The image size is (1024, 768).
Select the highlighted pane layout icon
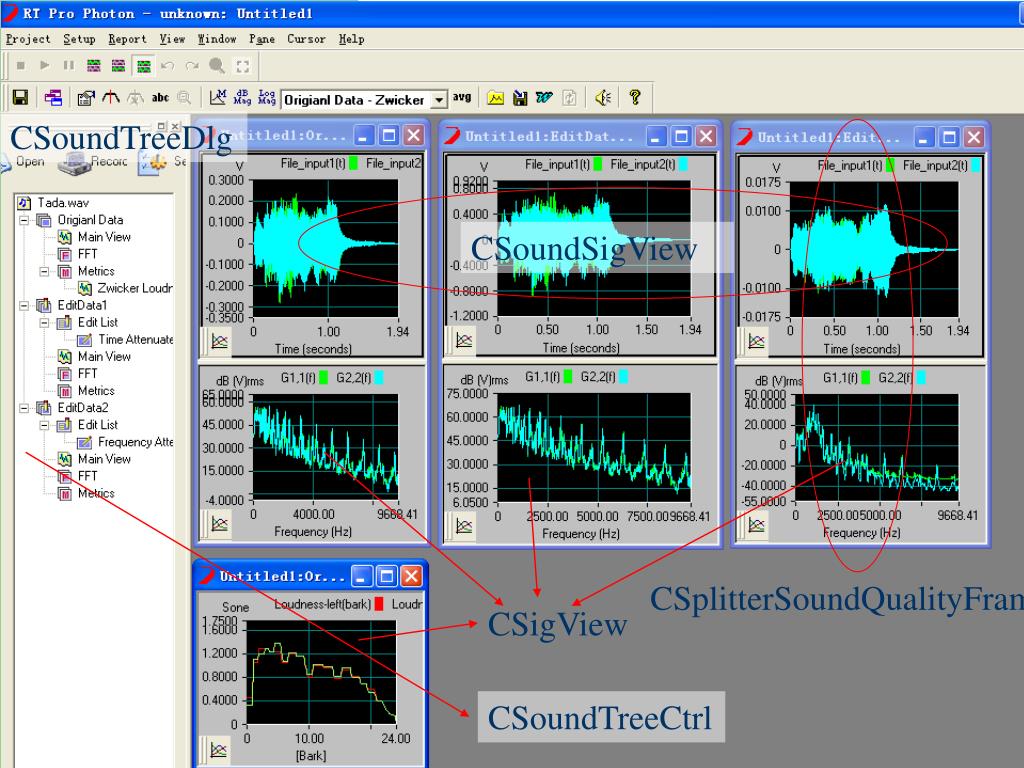[x=143, y=65]
